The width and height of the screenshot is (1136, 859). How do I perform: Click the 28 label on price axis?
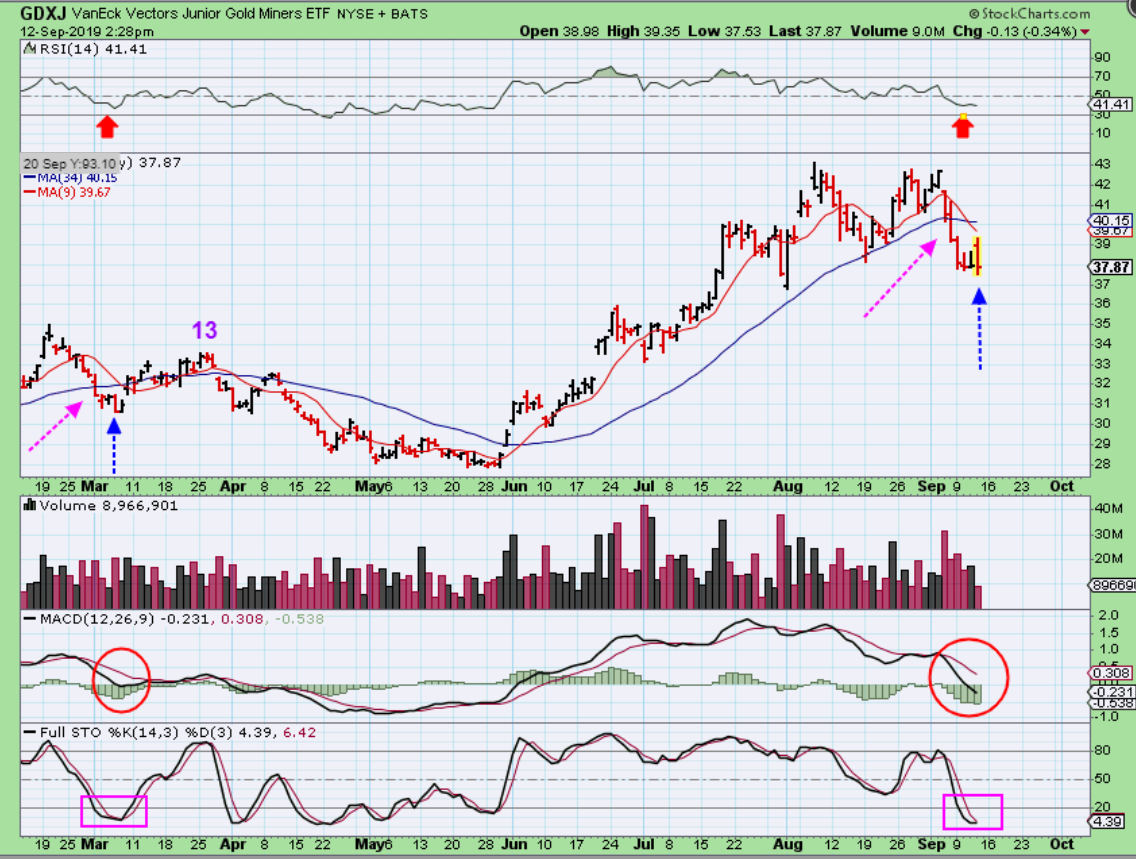[x=1103, y=464]
